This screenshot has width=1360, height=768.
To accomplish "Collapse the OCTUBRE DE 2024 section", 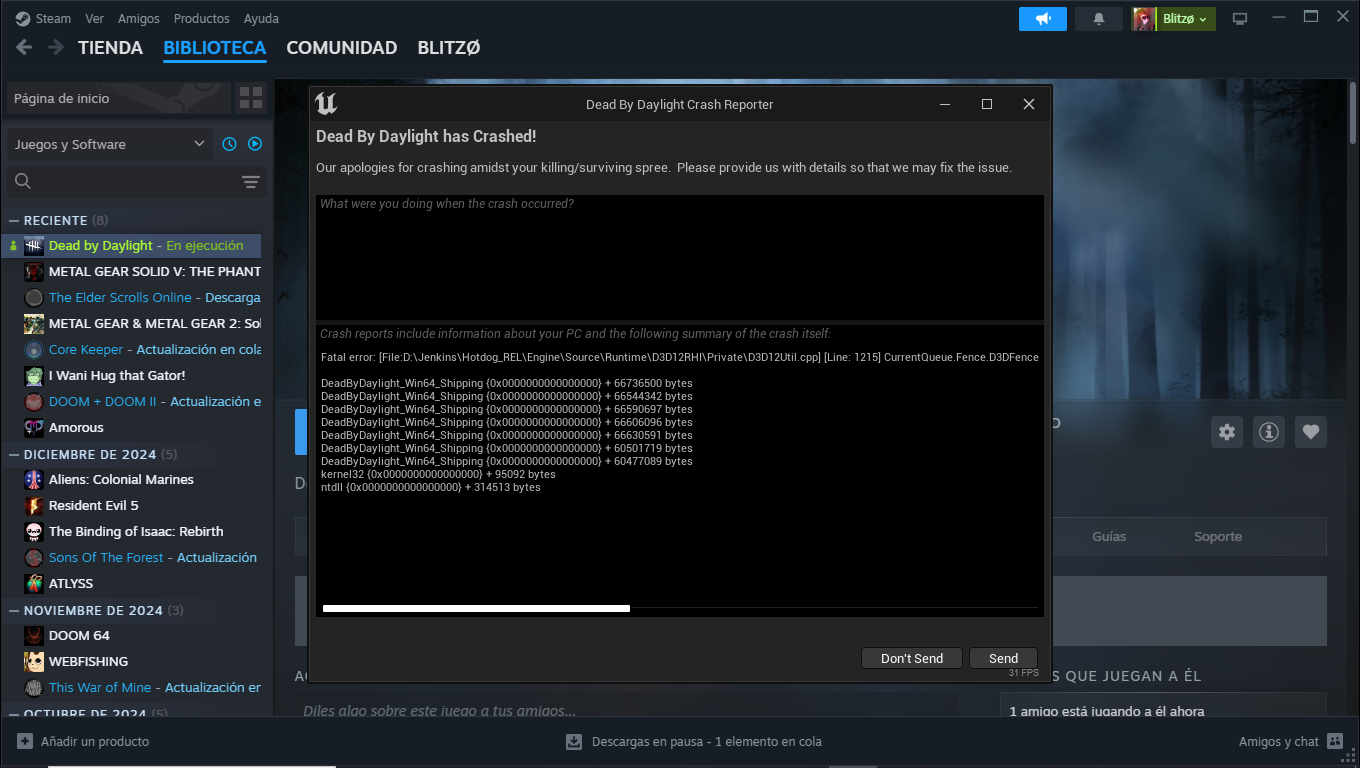I will pos(14,714).
